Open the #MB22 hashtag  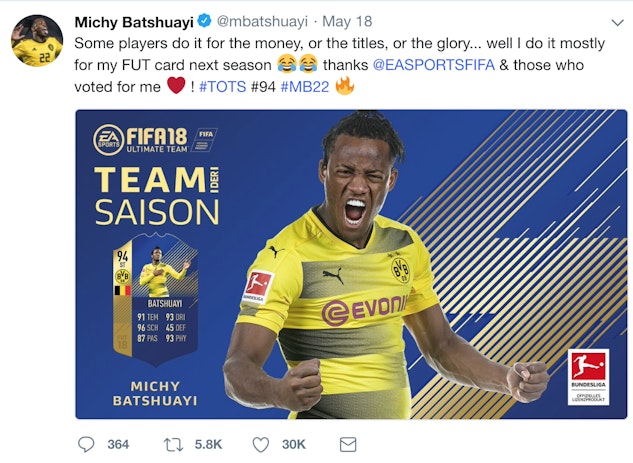pos(306,87)
